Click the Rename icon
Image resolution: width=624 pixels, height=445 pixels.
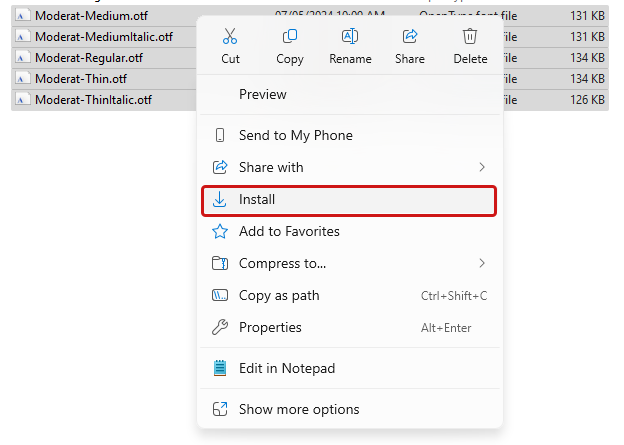350,36
